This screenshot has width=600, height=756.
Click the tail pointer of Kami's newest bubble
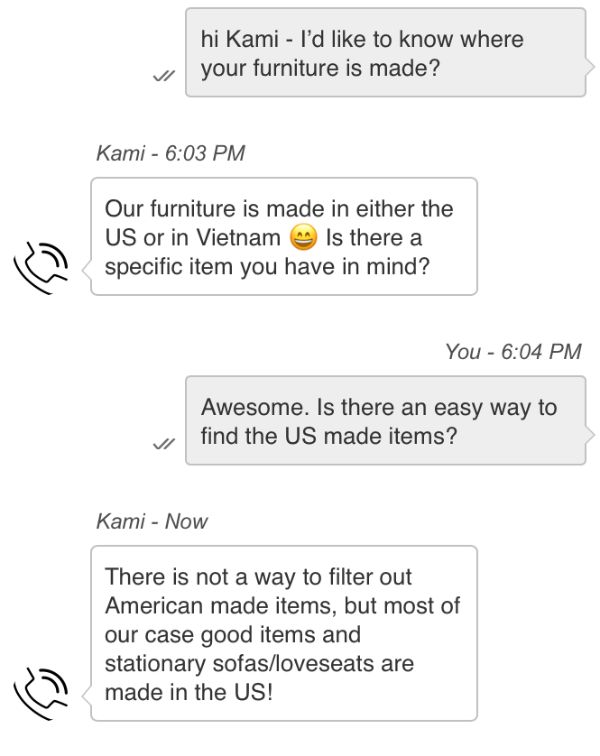(86, 696)
